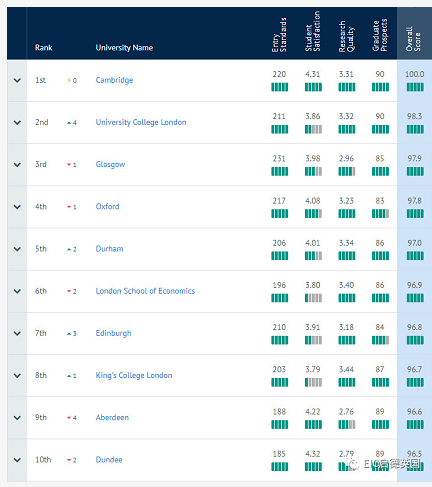Click Dundee's student satisfaction value 4.32

pyautogui.click(x=313, y=454)
